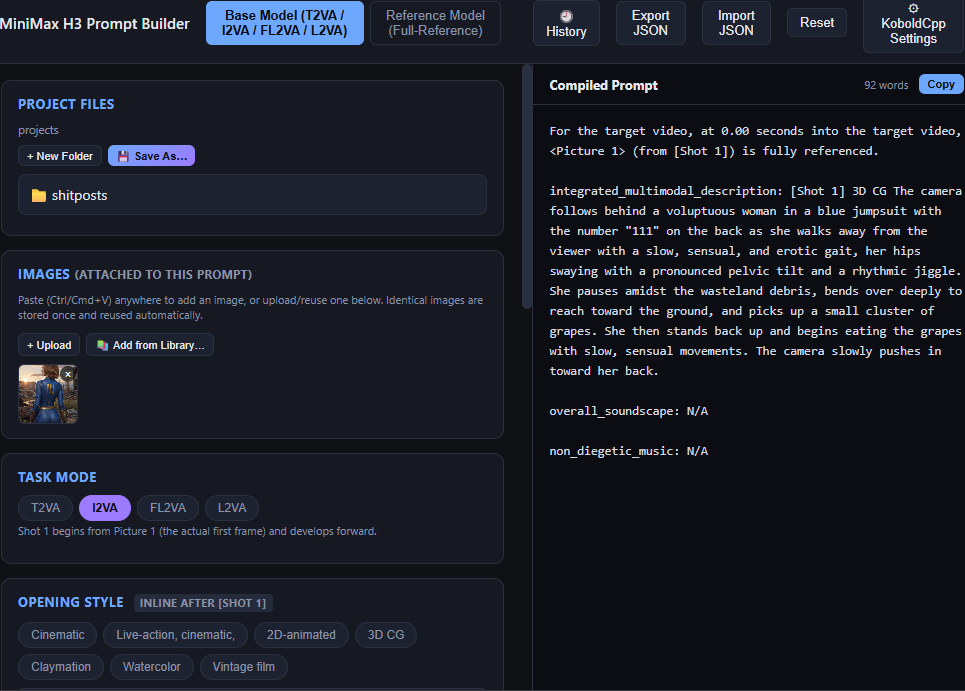The image size is (965, 691).
Task: Open the History clock icon
Action: 566,17
